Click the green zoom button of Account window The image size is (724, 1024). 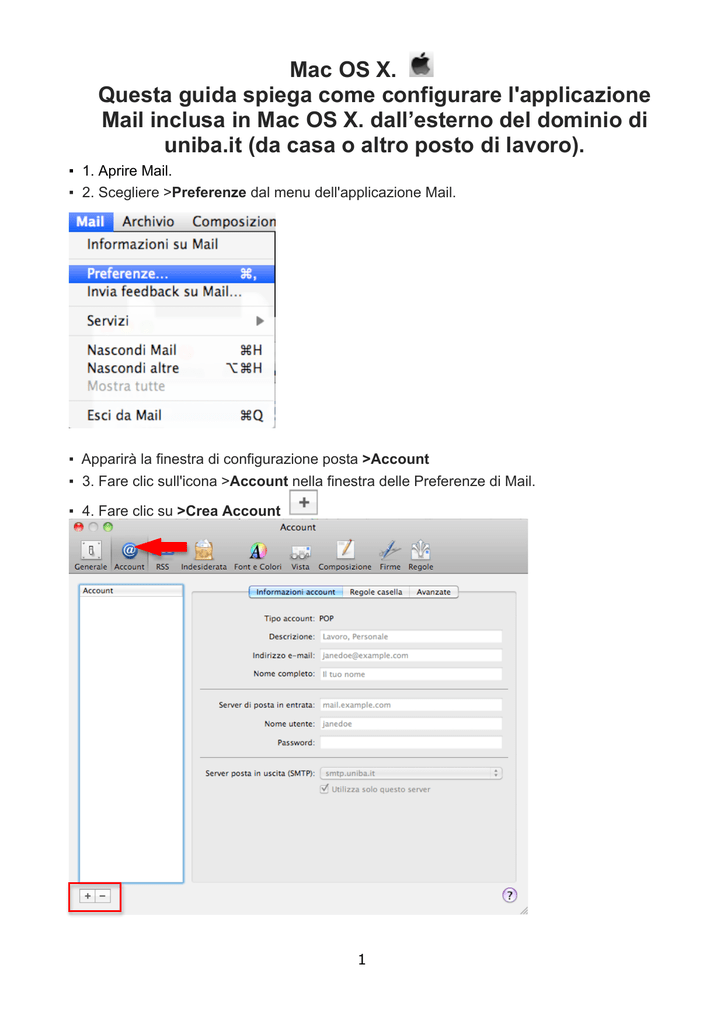(108, 527)
